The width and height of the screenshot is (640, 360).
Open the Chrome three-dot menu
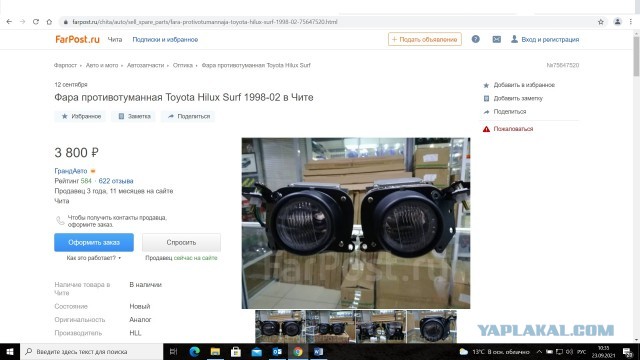631,22
